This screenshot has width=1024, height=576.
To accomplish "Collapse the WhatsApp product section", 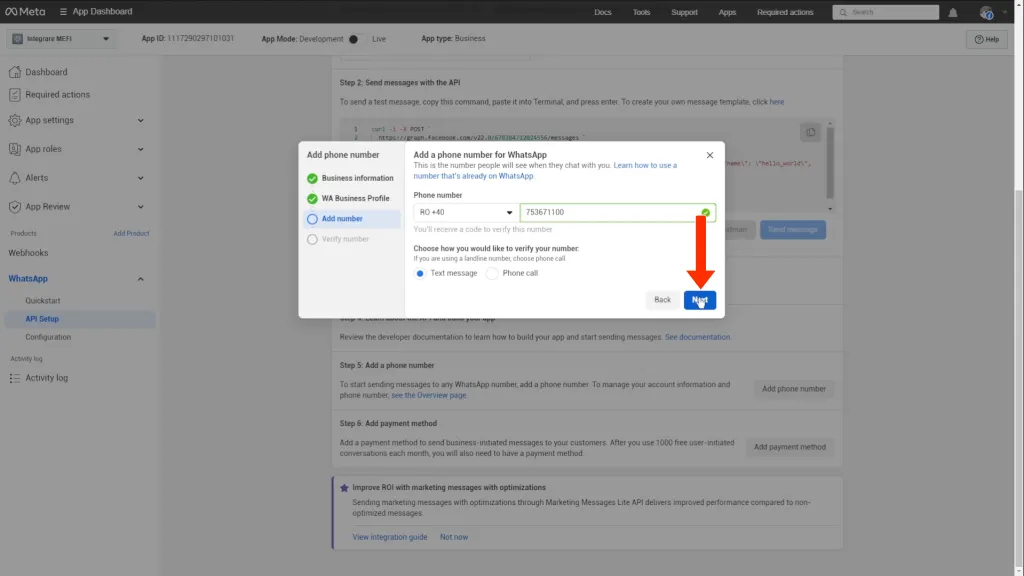I will [140, 279].
